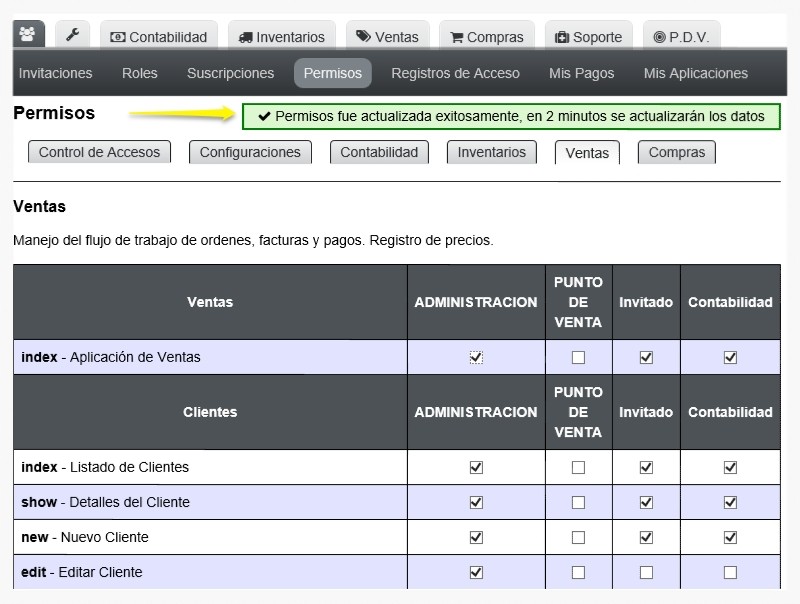800x604 pixels.
Task: Go to Mis Pagos
Action: (x=581, y=73)
